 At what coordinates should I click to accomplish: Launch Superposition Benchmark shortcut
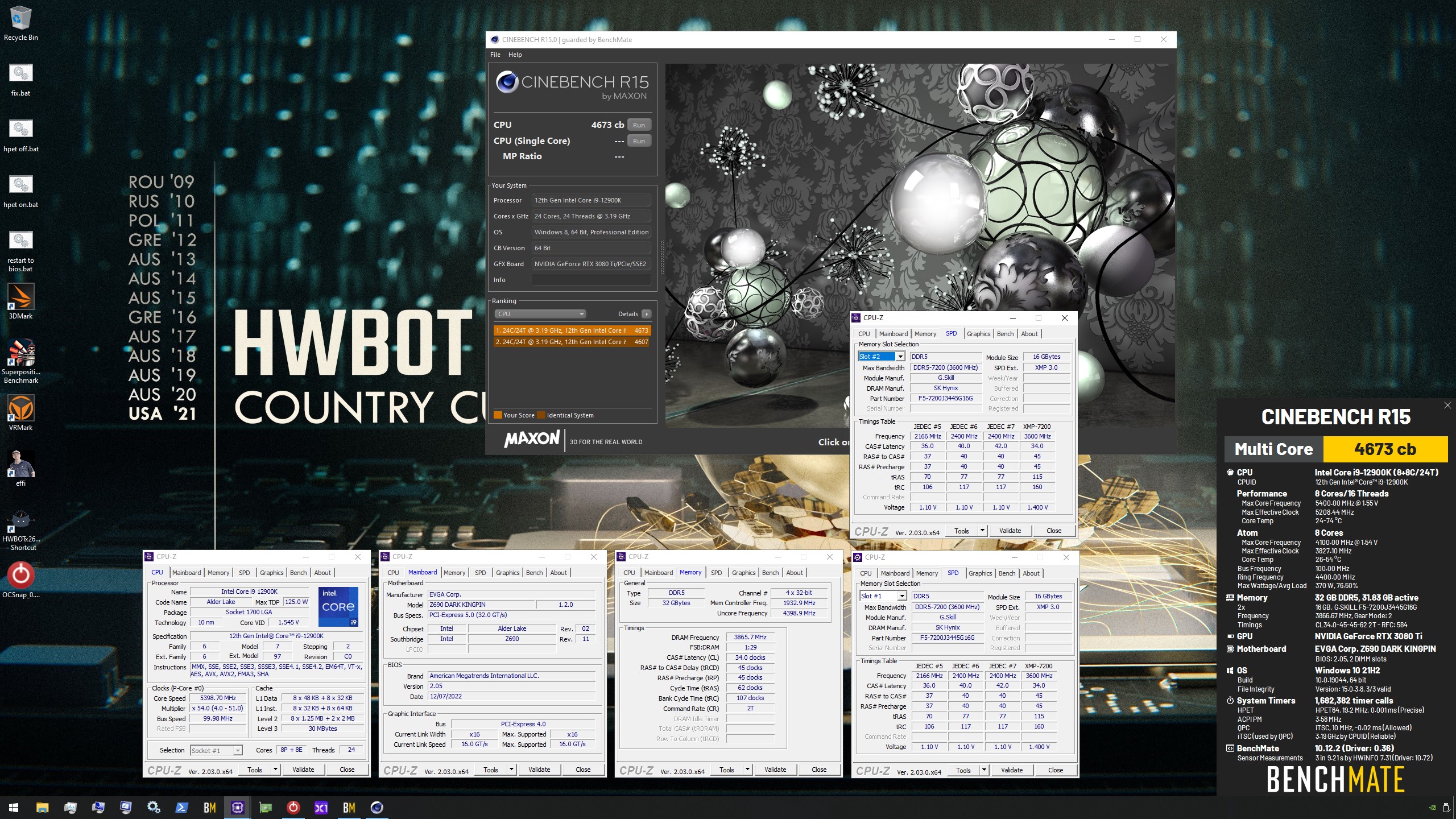[x=20, y=361]
